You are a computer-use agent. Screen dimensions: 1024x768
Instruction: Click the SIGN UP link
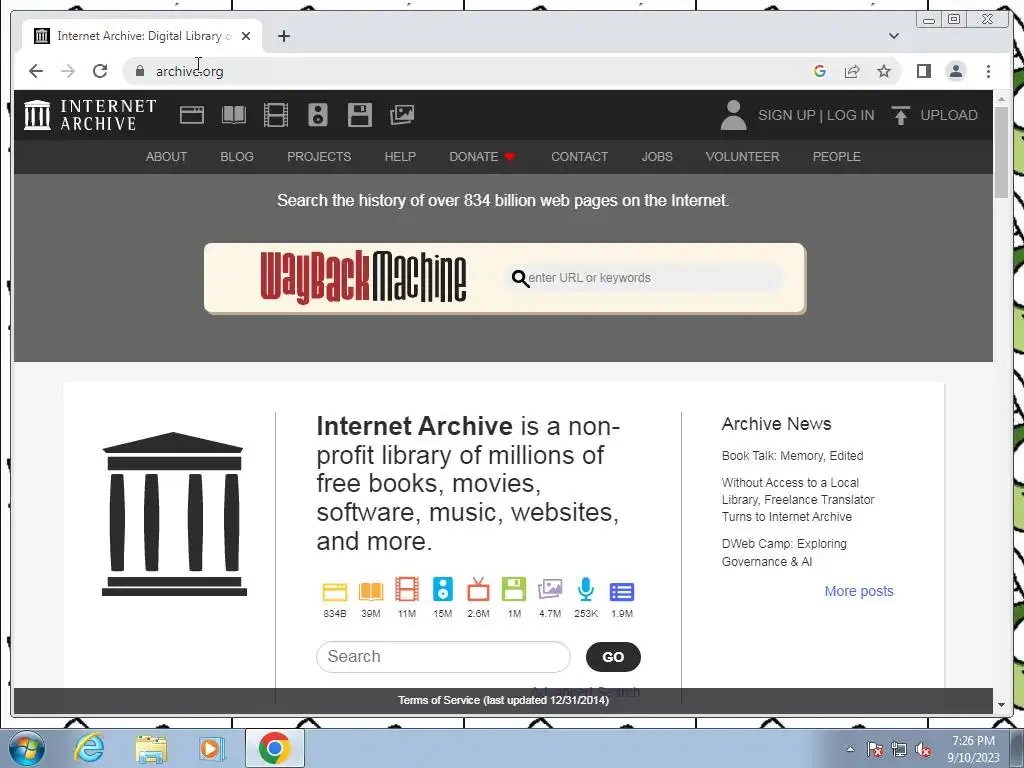coord(786,115)
